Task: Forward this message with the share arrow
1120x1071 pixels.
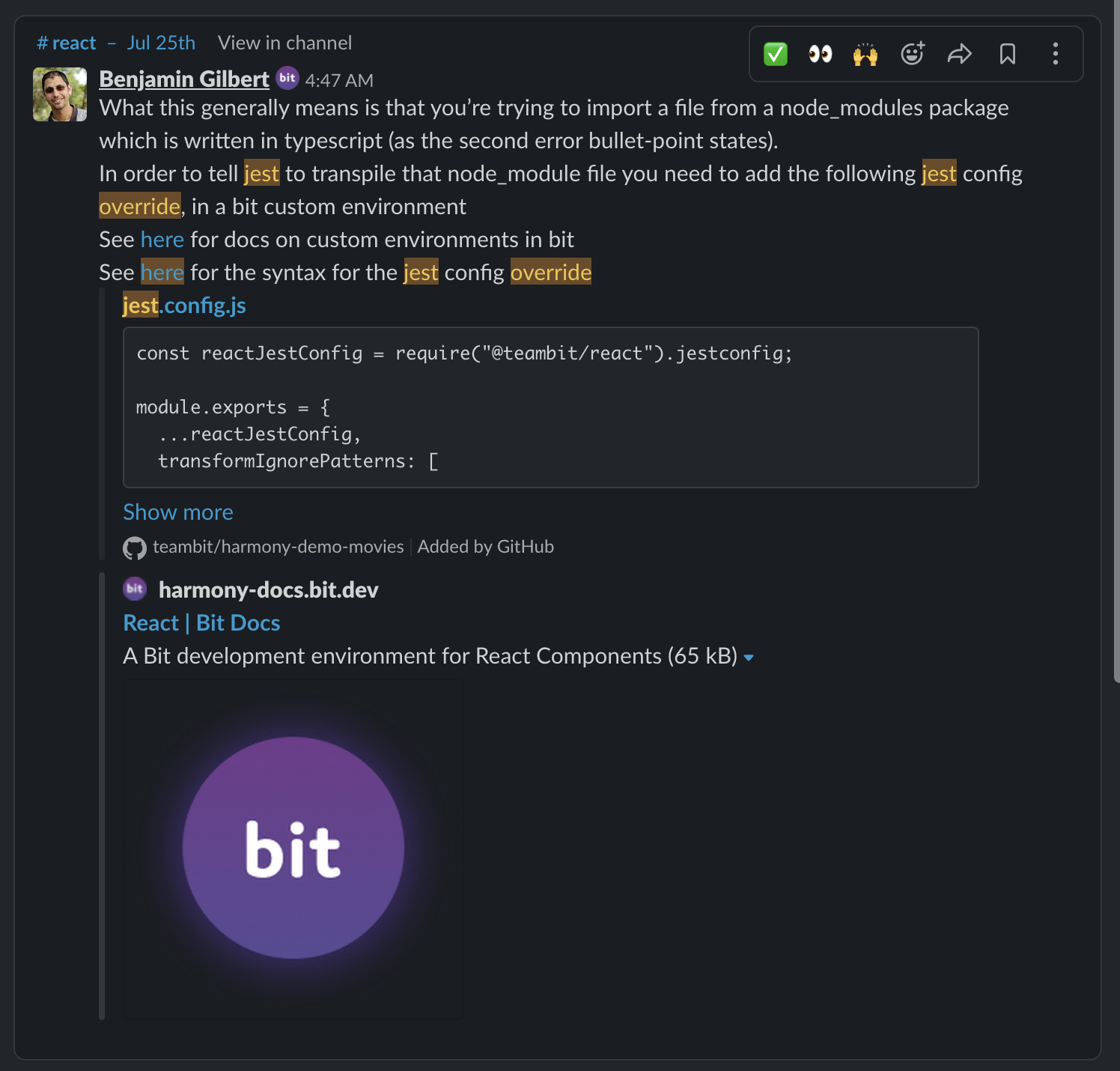Action: [x=961, y=53]
